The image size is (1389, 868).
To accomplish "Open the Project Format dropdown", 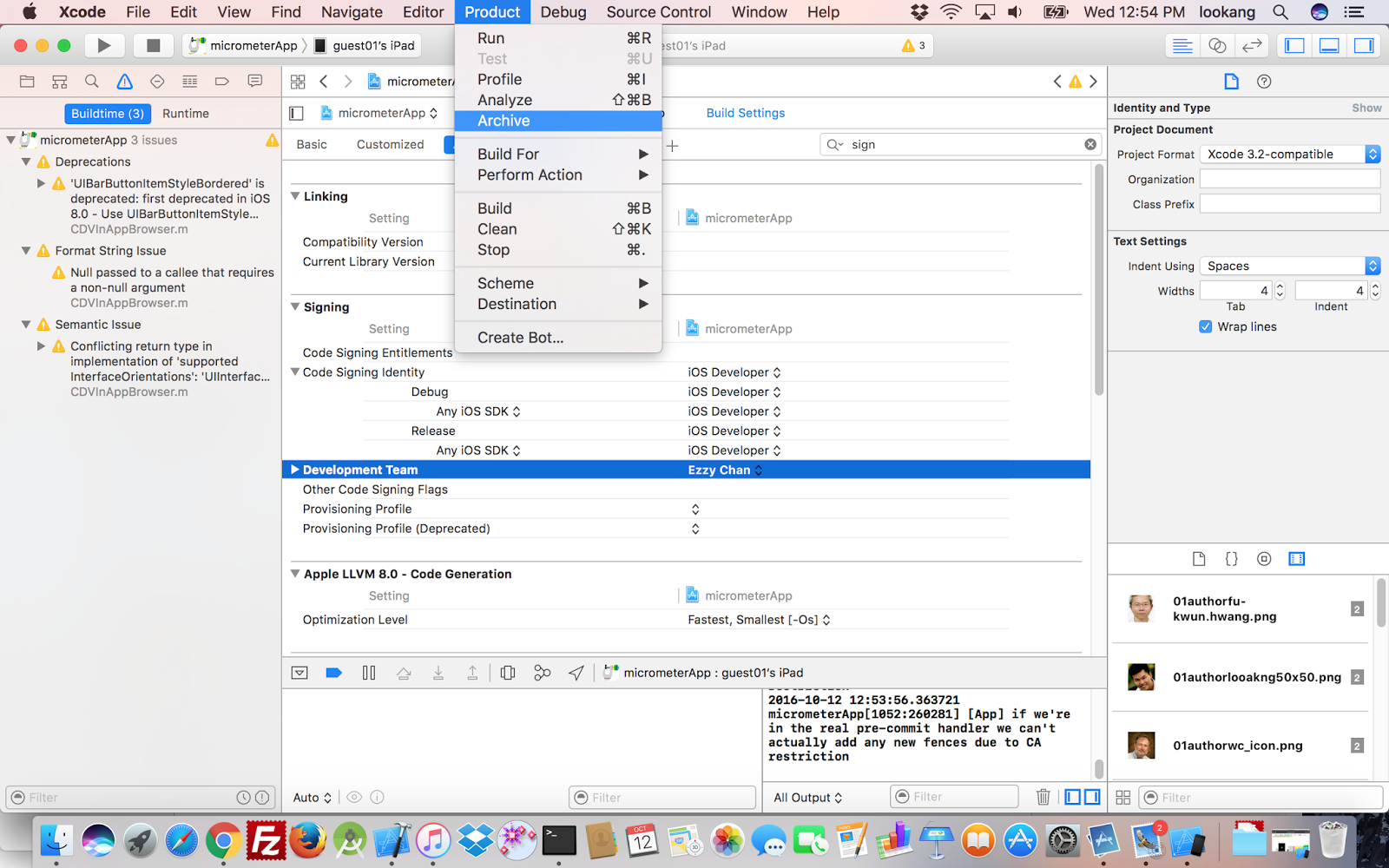I will point(1290,155).
